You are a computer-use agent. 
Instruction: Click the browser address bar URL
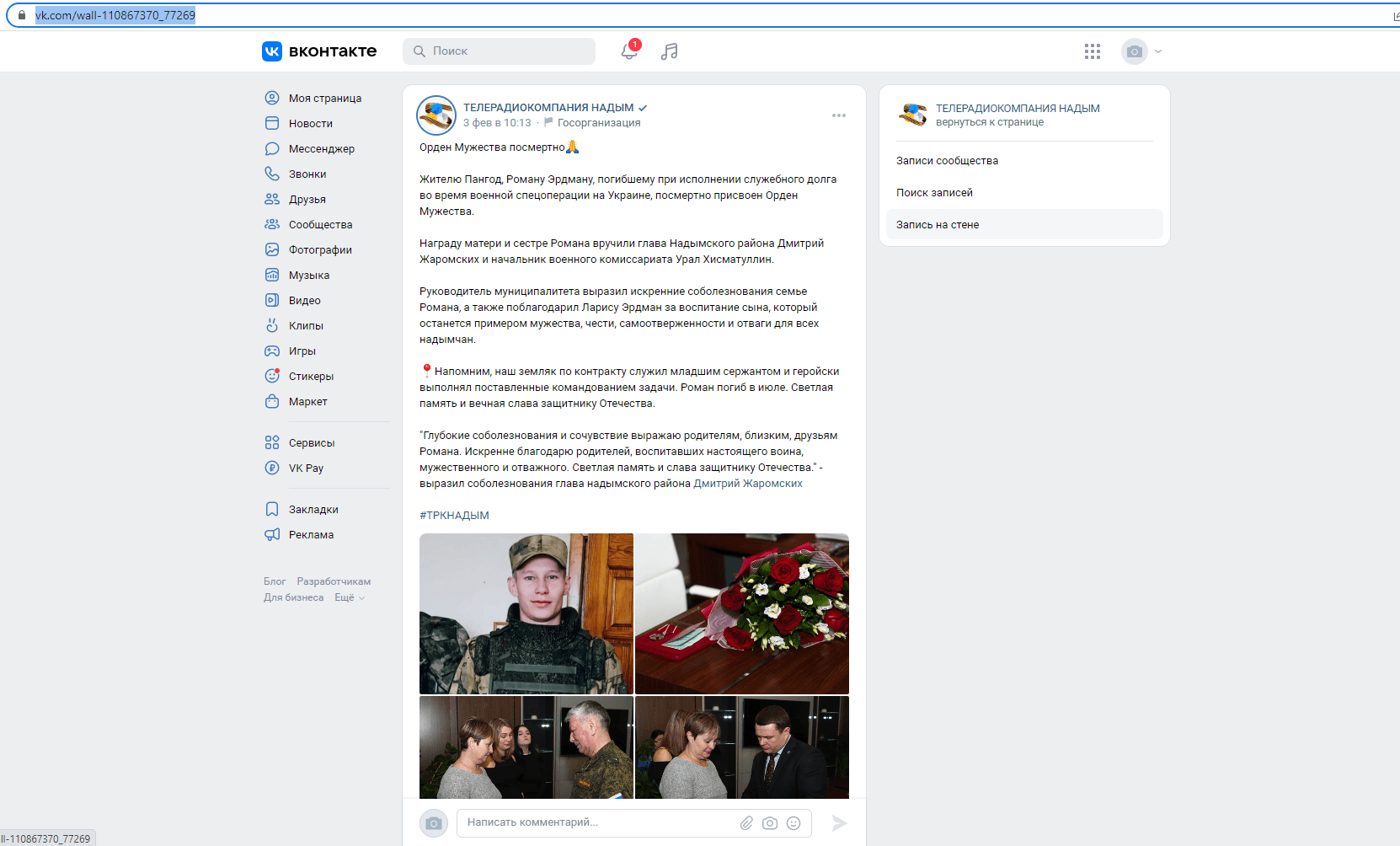pyautogui.click(x=115, y=15)
